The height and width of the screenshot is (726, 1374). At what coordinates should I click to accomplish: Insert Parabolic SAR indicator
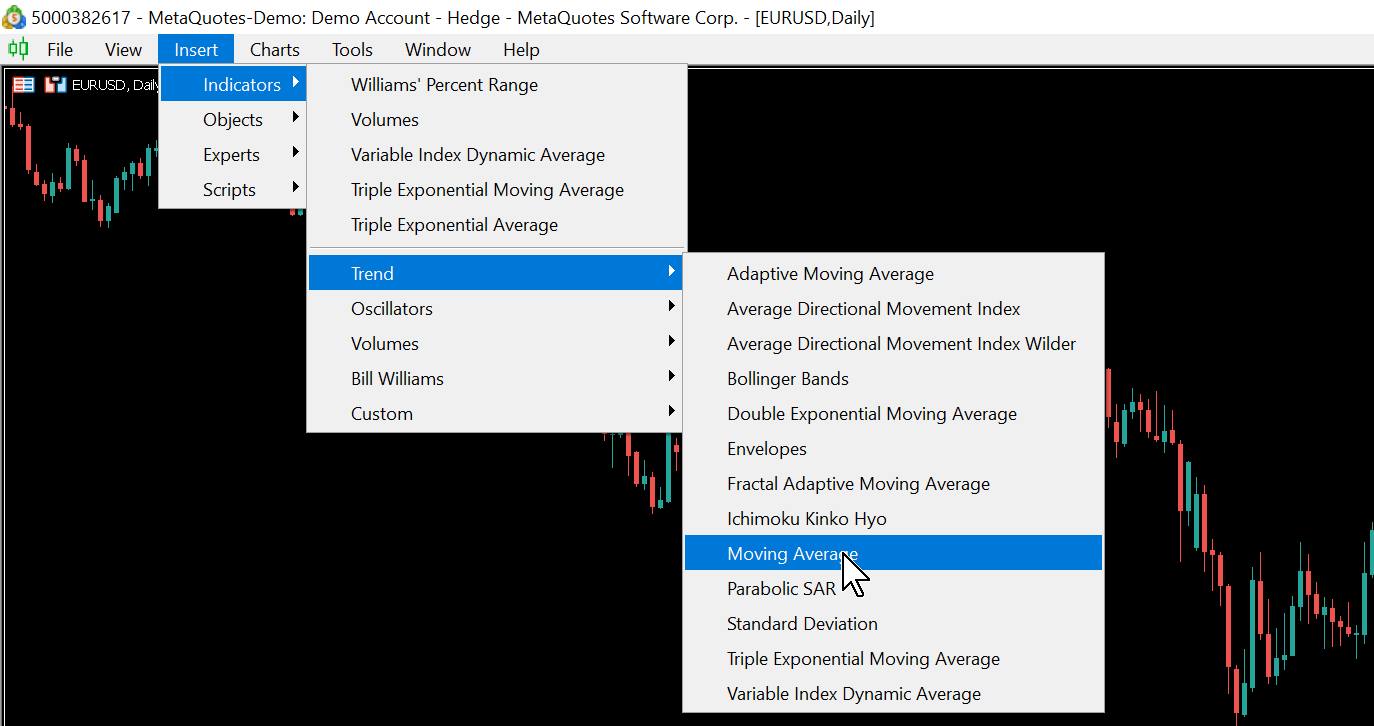pyautogui.click(x=893, y=588)
